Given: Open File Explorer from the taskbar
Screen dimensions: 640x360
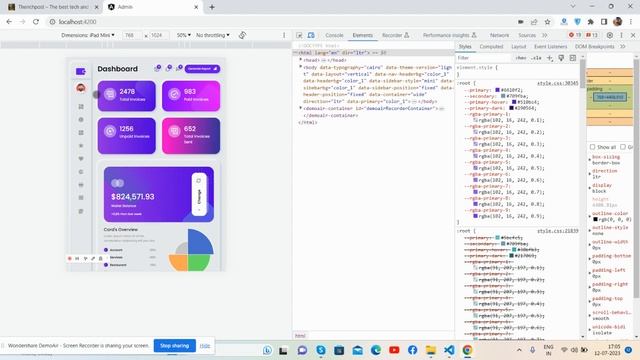Looking at the screenshot, I should tap(431, 350).
